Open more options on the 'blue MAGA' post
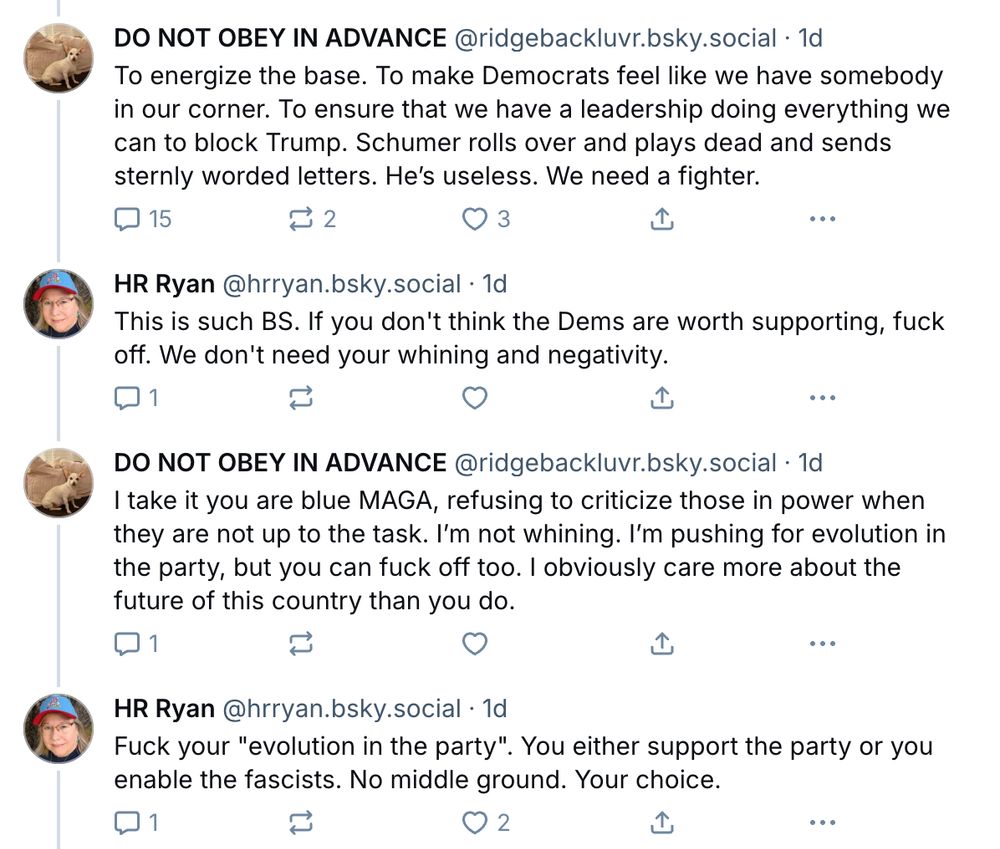The image size is (1000, 849). tap(822, 644)
